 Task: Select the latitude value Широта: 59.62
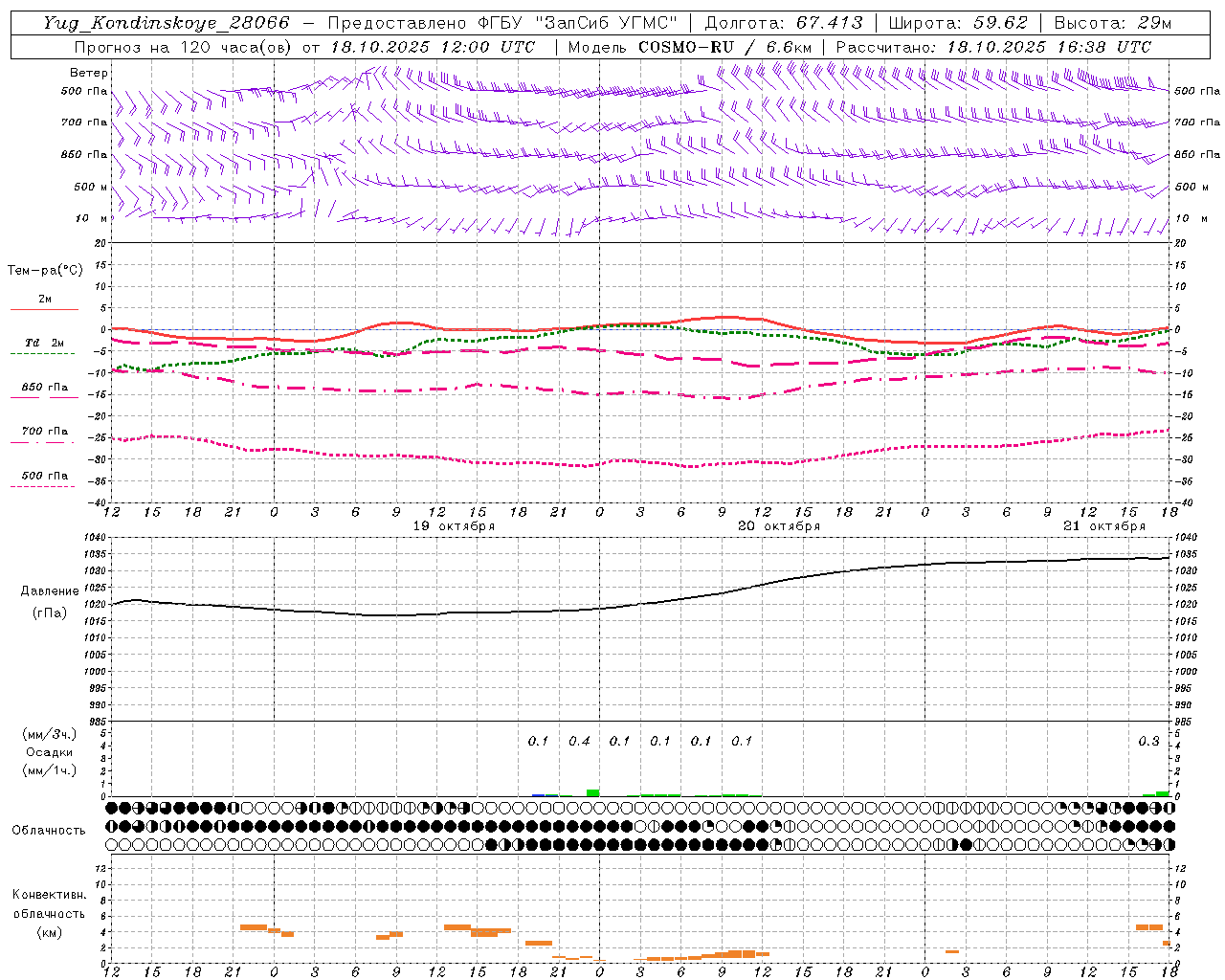[958, 23]
